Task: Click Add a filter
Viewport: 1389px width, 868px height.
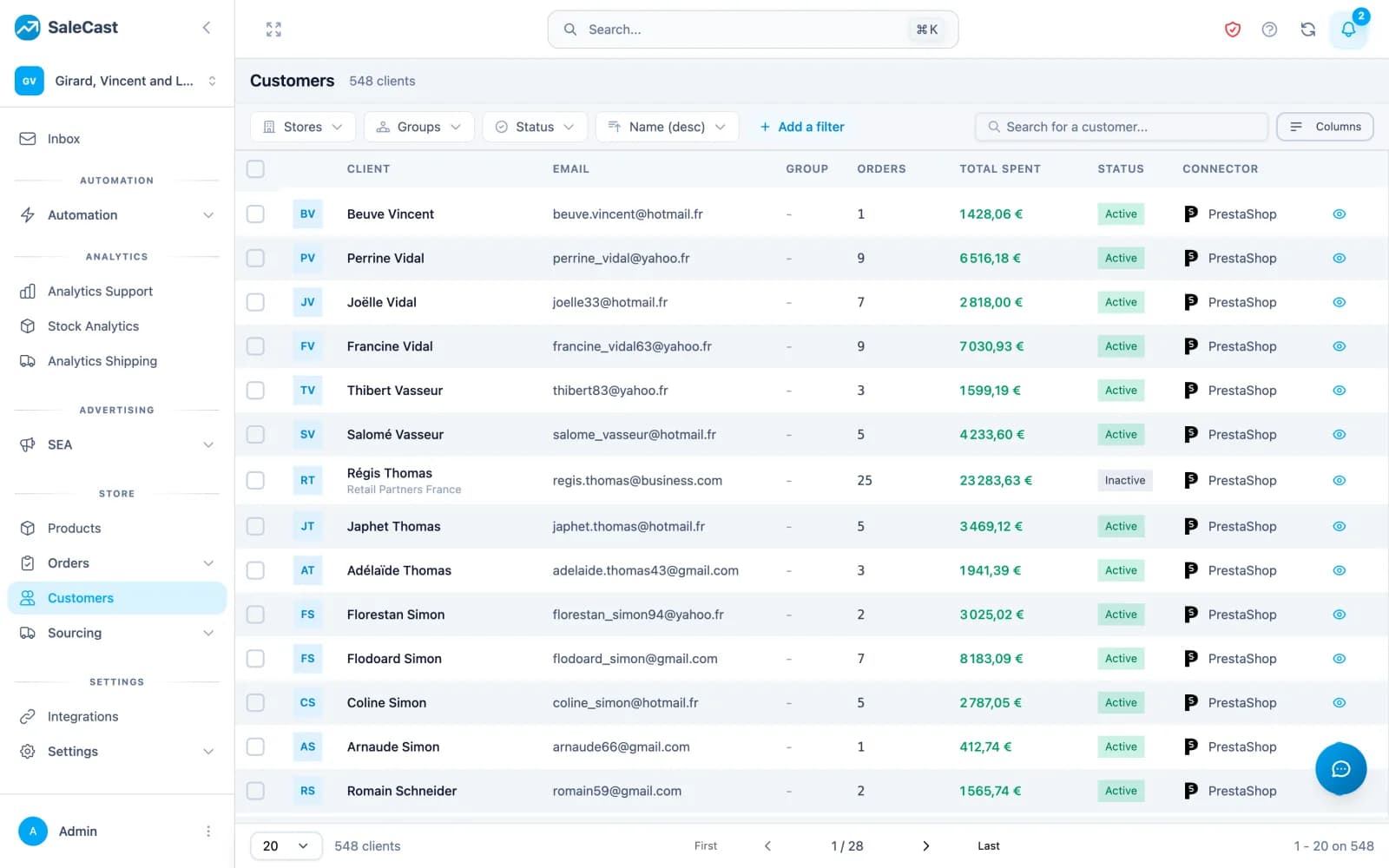Action: pos(801,127)
